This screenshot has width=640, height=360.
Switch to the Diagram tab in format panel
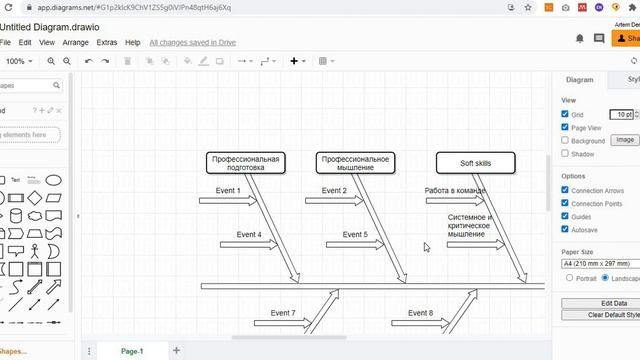click(x=580, y=80)
